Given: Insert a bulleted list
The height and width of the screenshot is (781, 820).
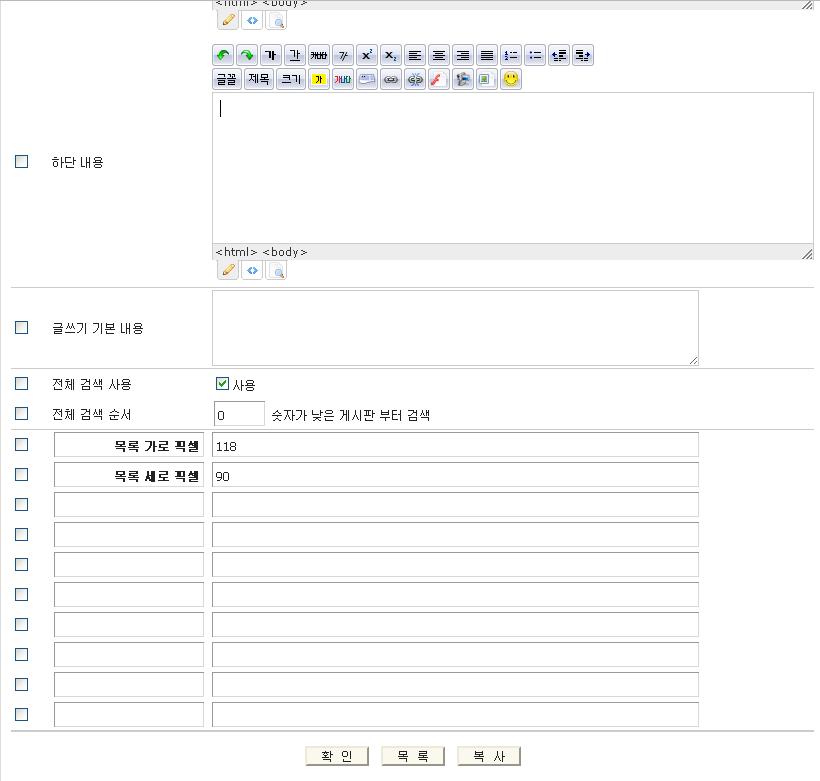Looking at the screenshot, I should click(x=535, y=55).
